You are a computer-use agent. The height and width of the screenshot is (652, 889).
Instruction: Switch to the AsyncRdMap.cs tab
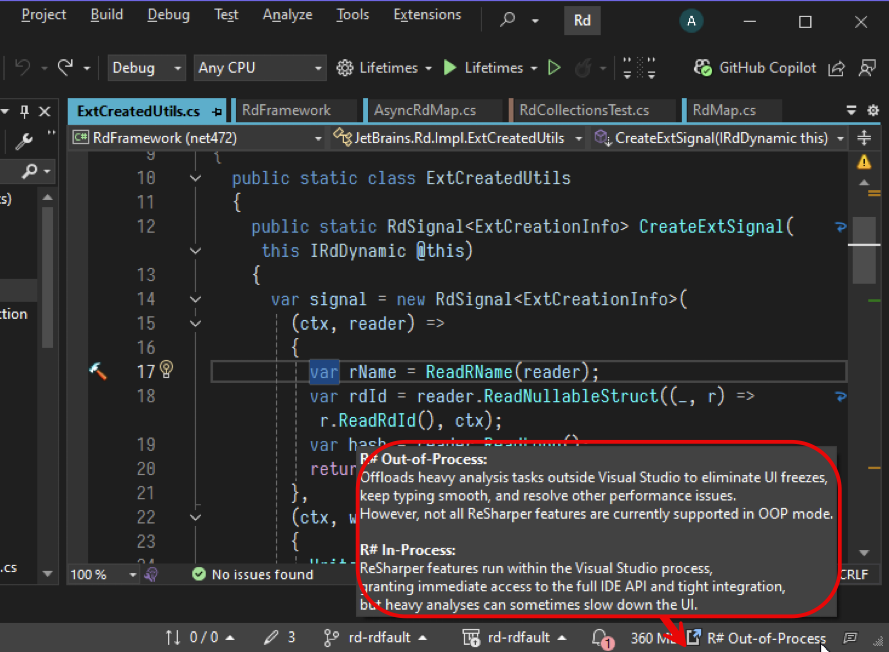coord(433,110)
